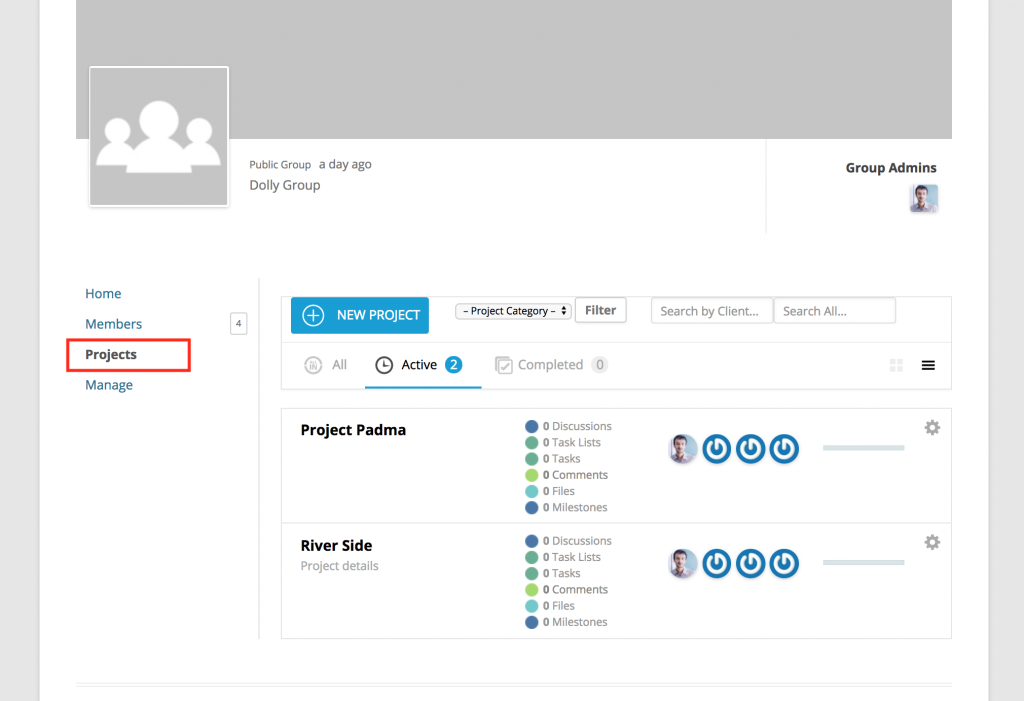Click the Search by Client input field
This screenshot has width=1024, height=701.
tap(711, 310)
